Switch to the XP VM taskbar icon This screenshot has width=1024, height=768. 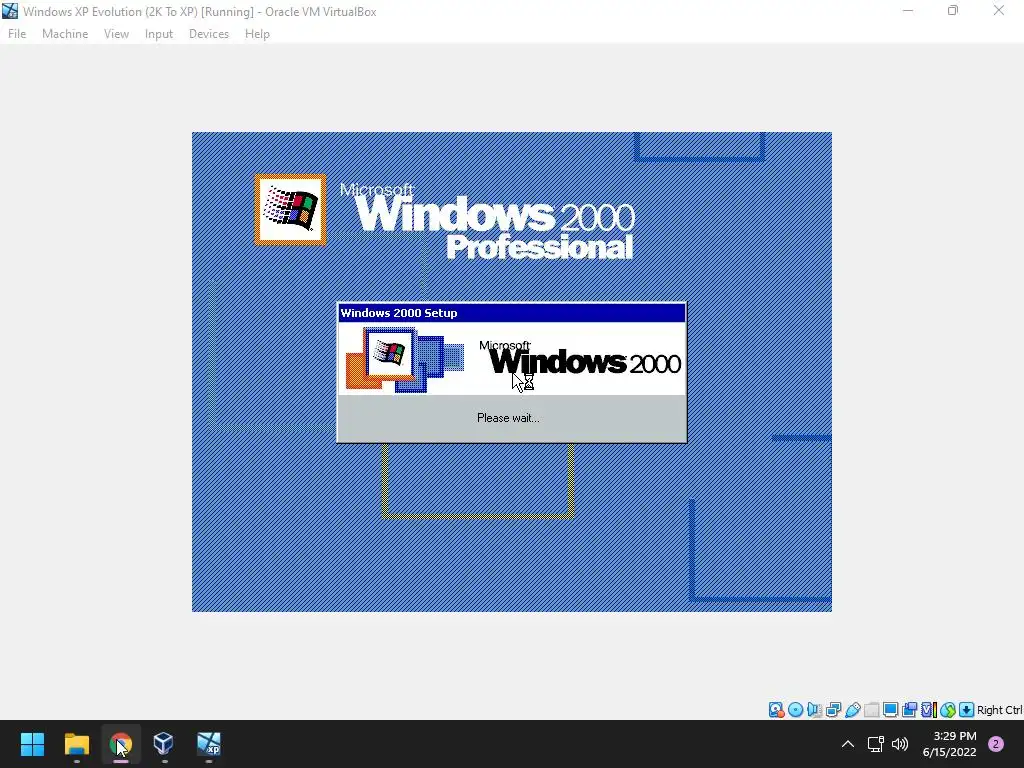pyautogui.click(x=209, y=744)
